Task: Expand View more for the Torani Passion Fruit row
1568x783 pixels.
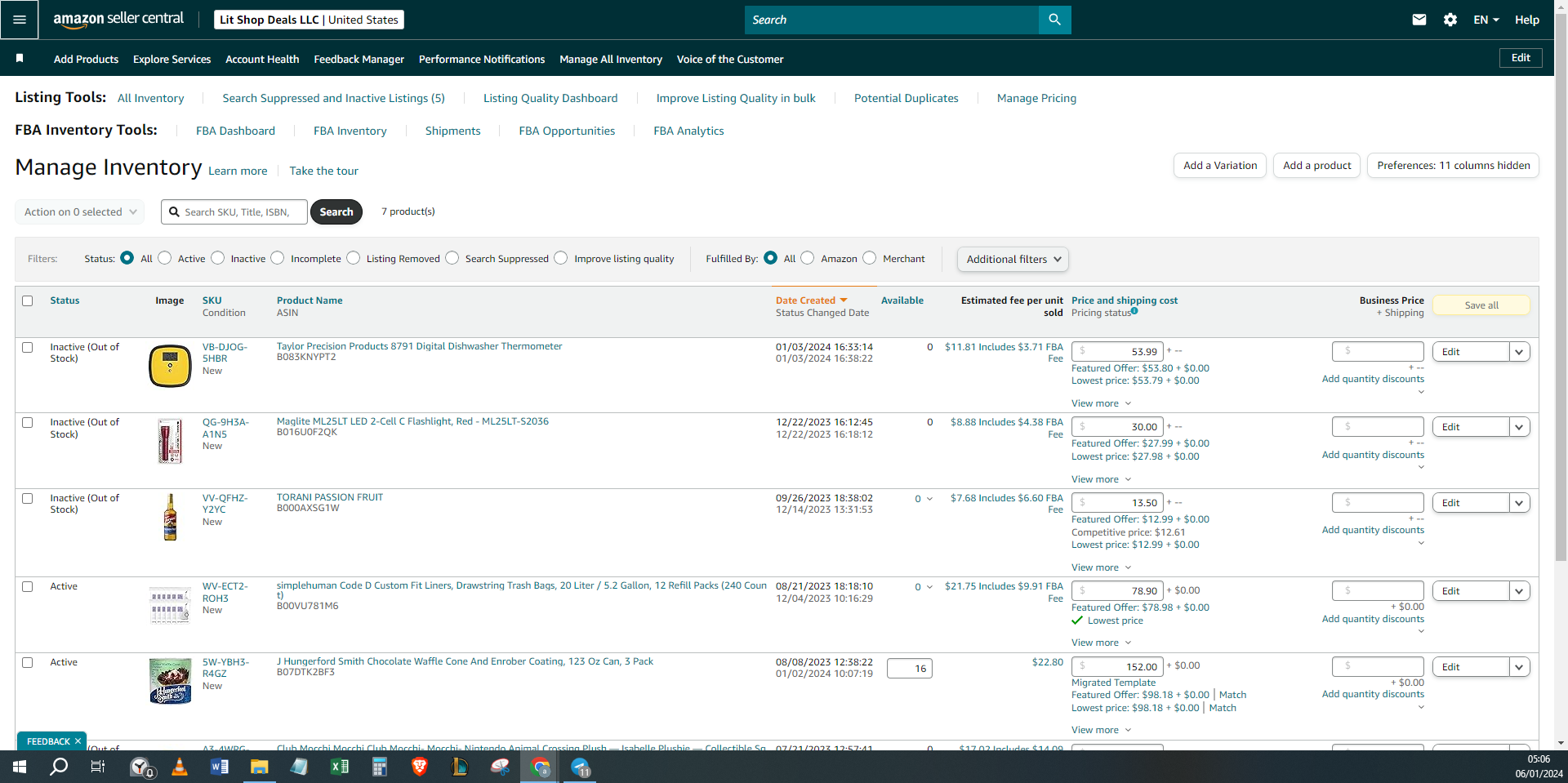Action: click(1101, 567)
